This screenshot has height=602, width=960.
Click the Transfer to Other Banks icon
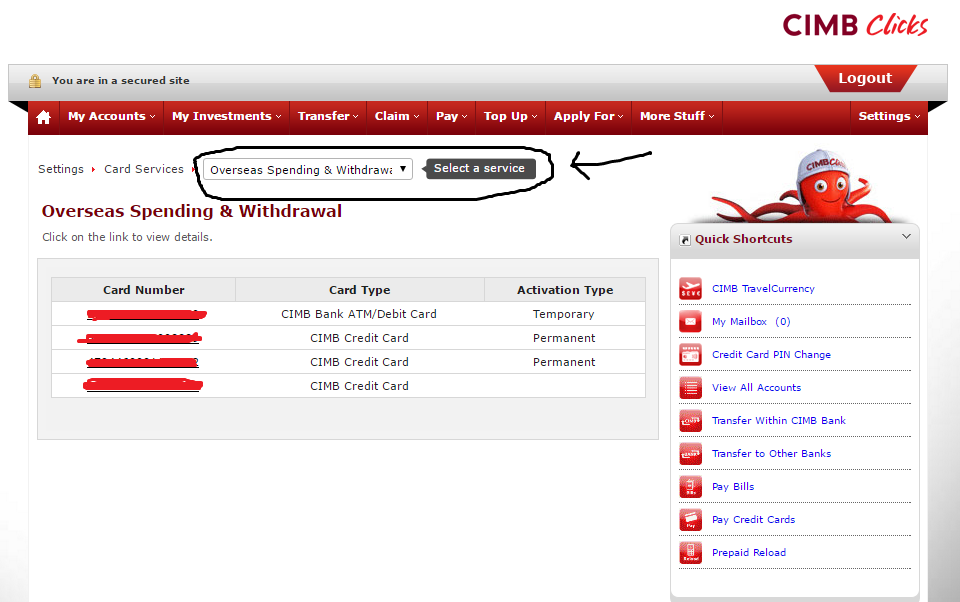tap(691, 454)
